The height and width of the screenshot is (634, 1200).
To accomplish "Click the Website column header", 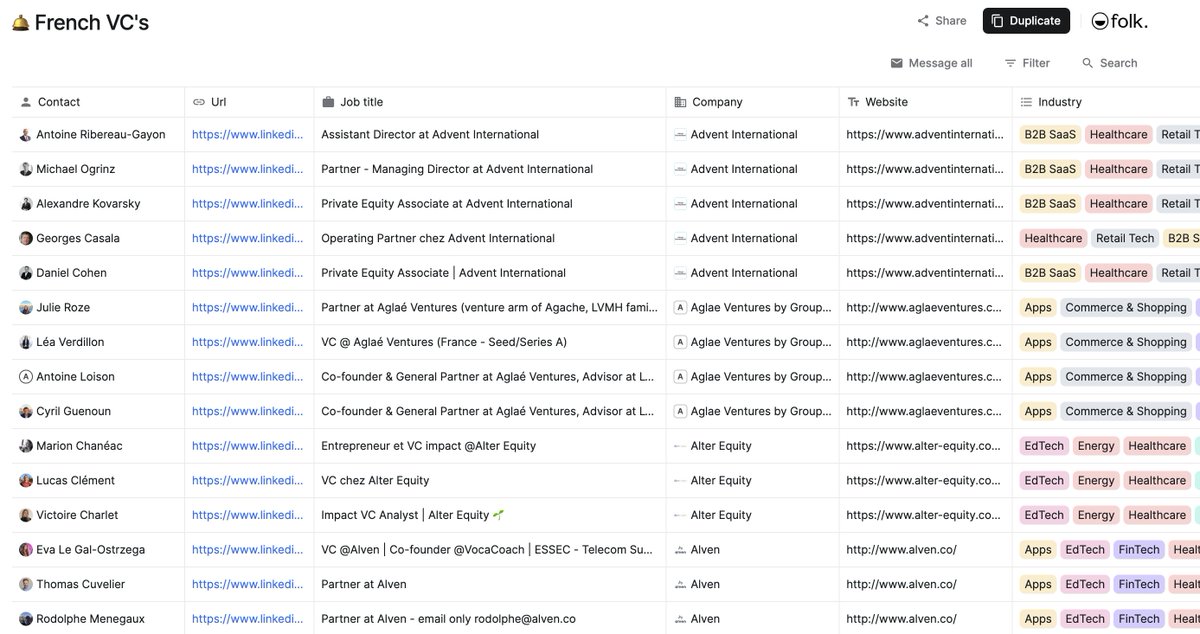I will (926, 102).
